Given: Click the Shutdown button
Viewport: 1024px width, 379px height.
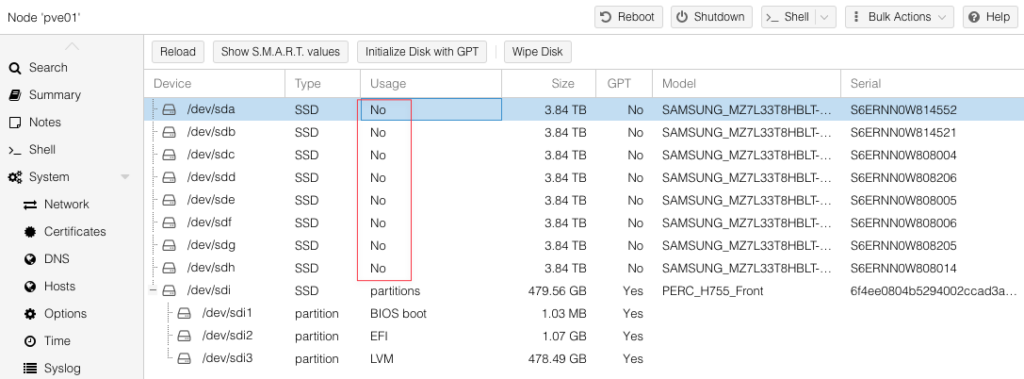Looking at the screenshot, I should [x=711, y=17].
